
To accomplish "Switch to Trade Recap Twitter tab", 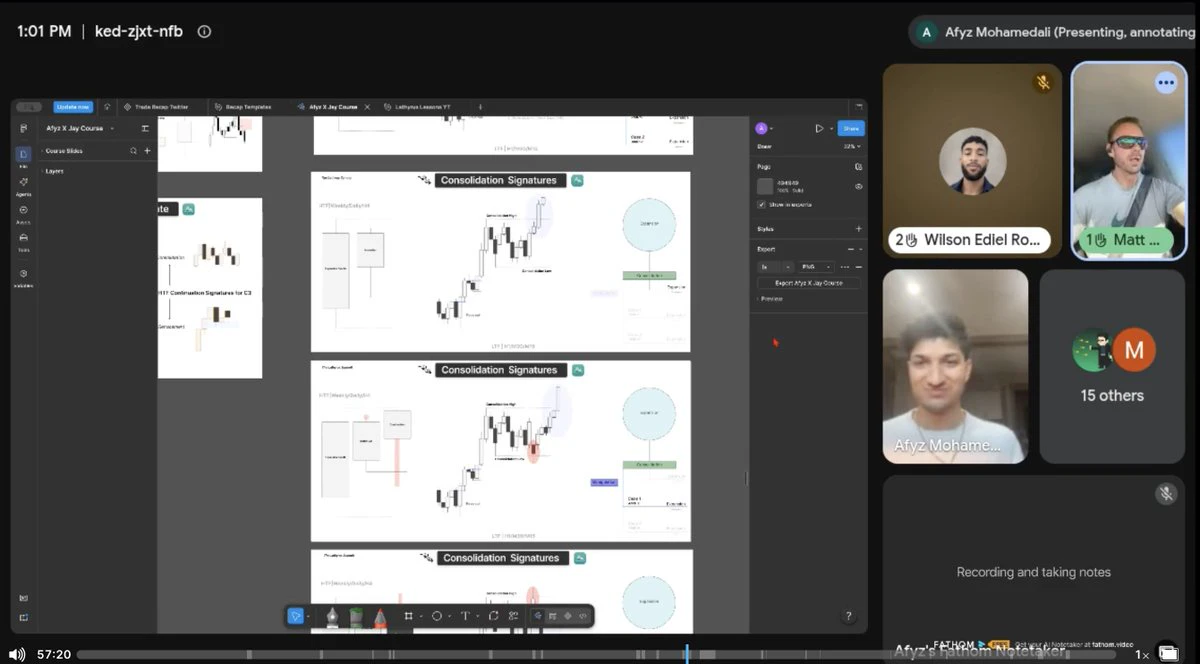I will [x=158, y=106].
